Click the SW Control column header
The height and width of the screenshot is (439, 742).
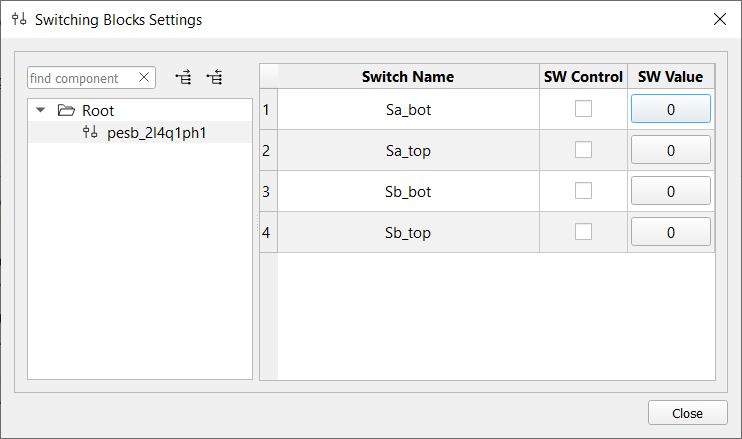tap(583, 77)
